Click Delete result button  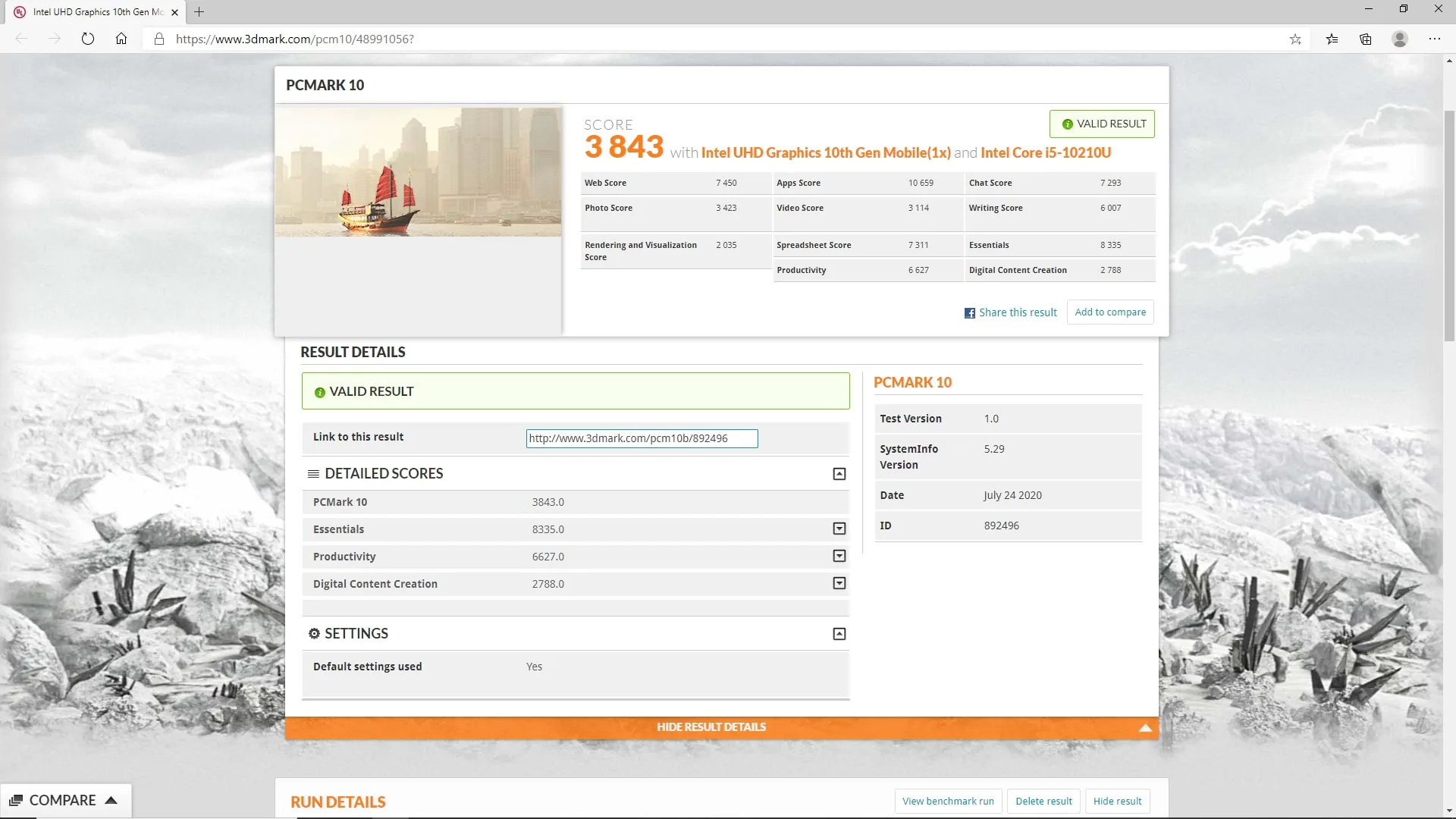click(x=1043, y=802)
